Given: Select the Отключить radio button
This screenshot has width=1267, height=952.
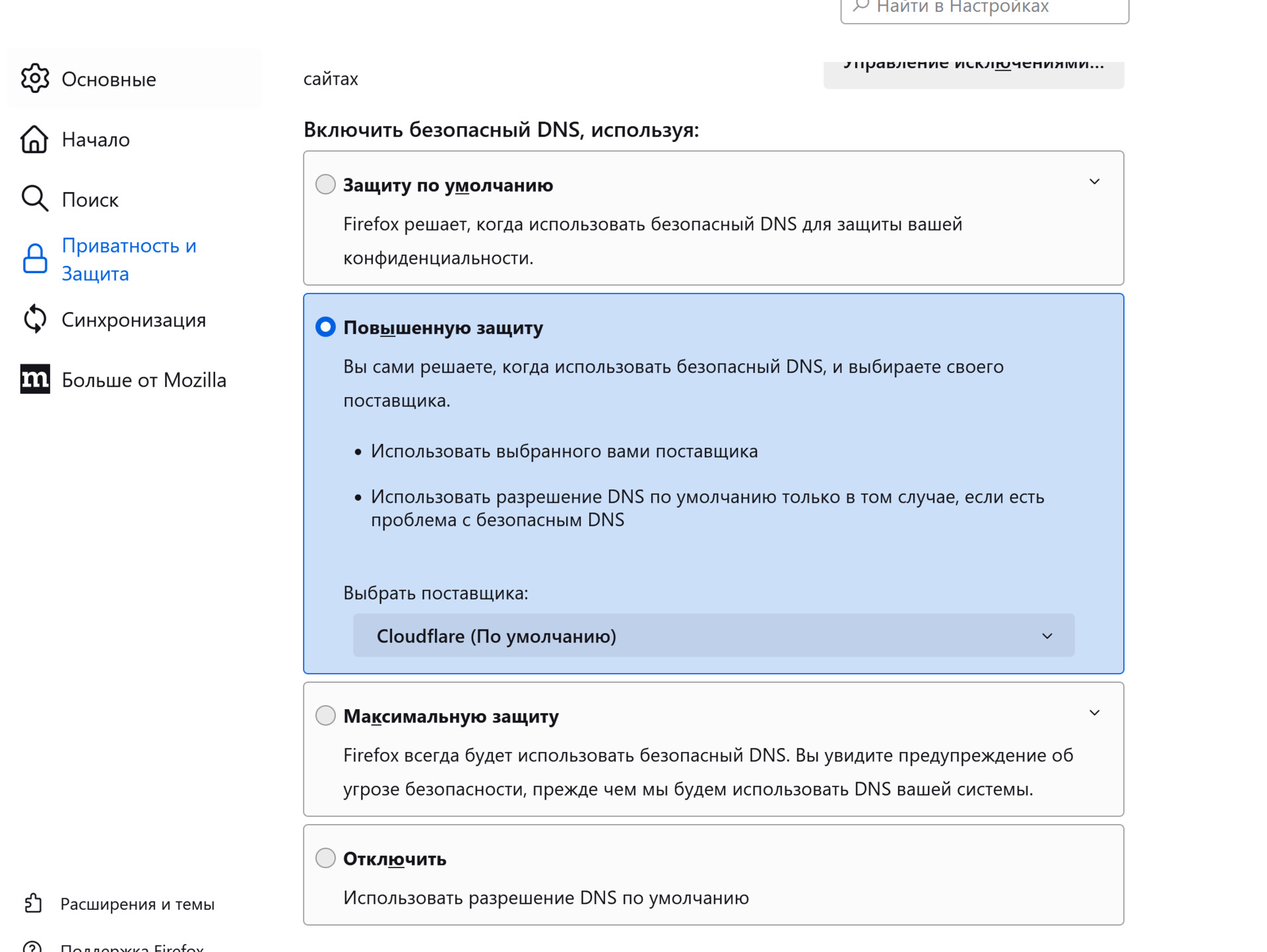Looking at the screenshot, I should tap(325, 858).
